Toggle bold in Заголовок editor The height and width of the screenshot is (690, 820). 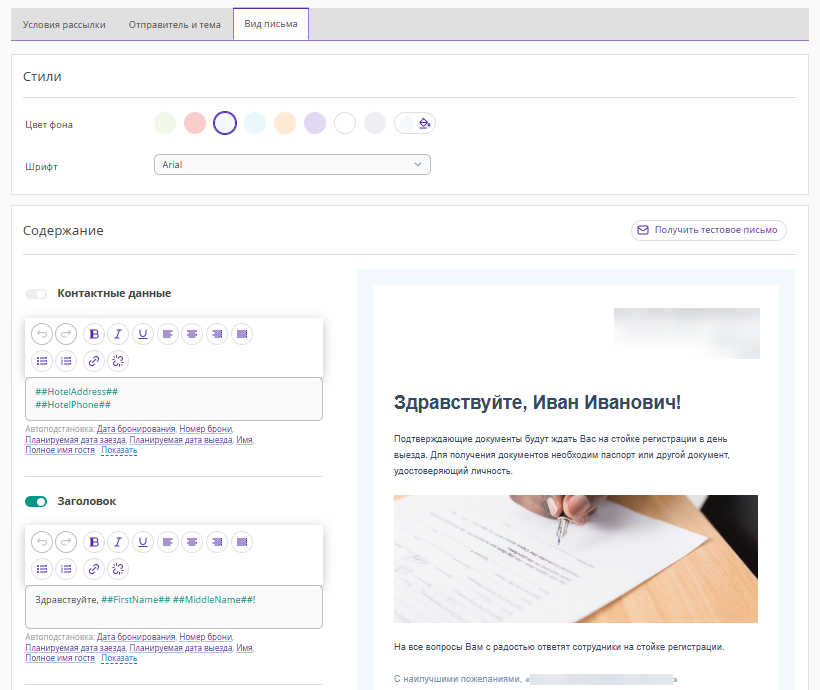tap(94, 542)
